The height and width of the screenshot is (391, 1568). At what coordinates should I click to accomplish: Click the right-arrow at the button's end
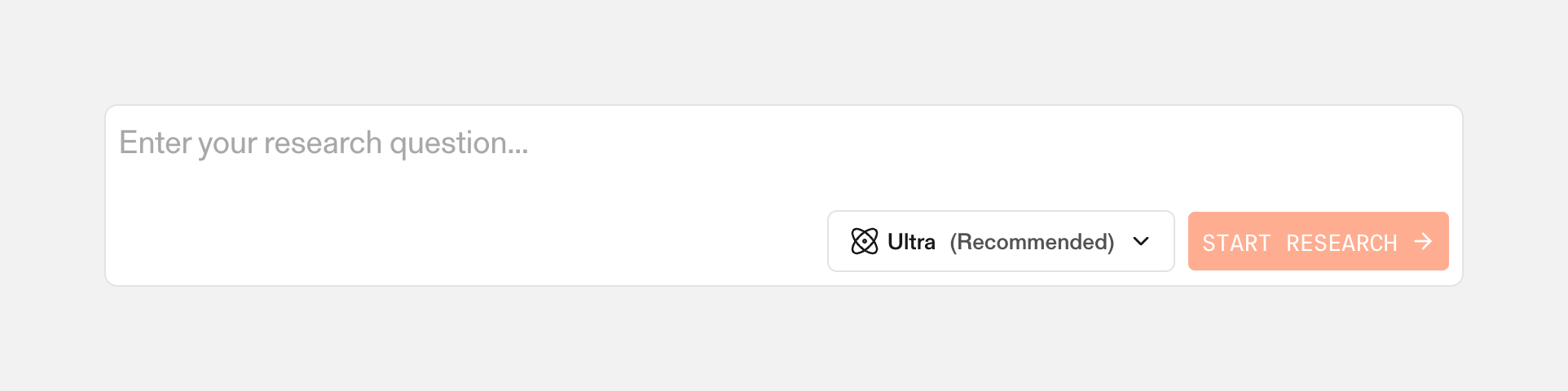pos(1423,241)
